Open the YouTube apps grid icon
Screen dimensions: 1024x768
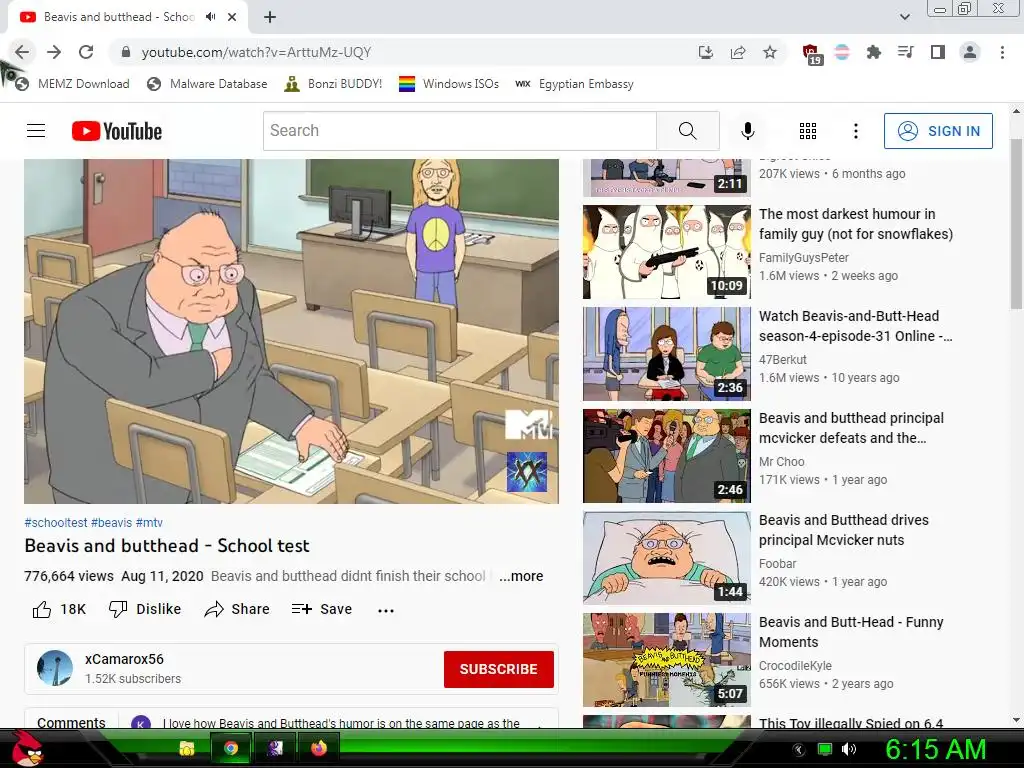[x=808, y=131]
